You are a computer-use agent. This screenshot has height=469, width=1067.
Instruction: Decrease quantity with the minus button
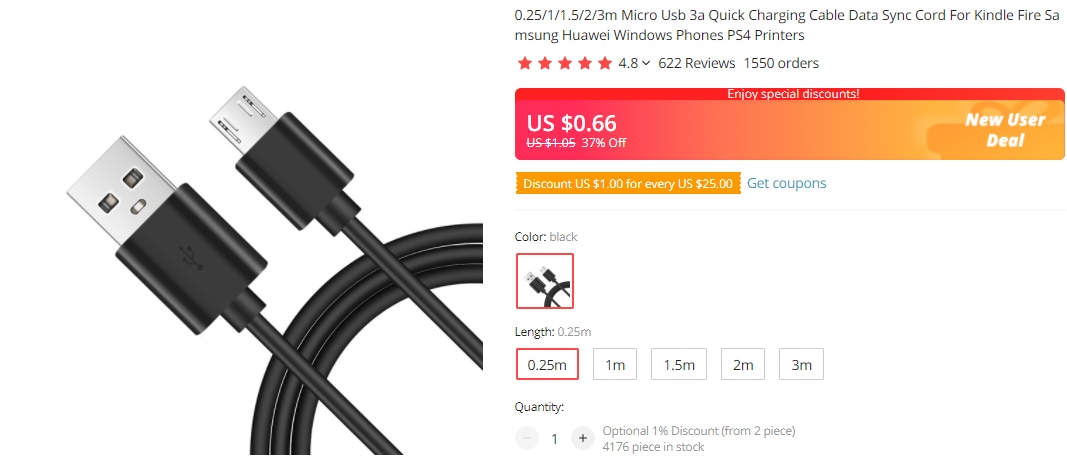pyautogui.click(x=527, y=438)
